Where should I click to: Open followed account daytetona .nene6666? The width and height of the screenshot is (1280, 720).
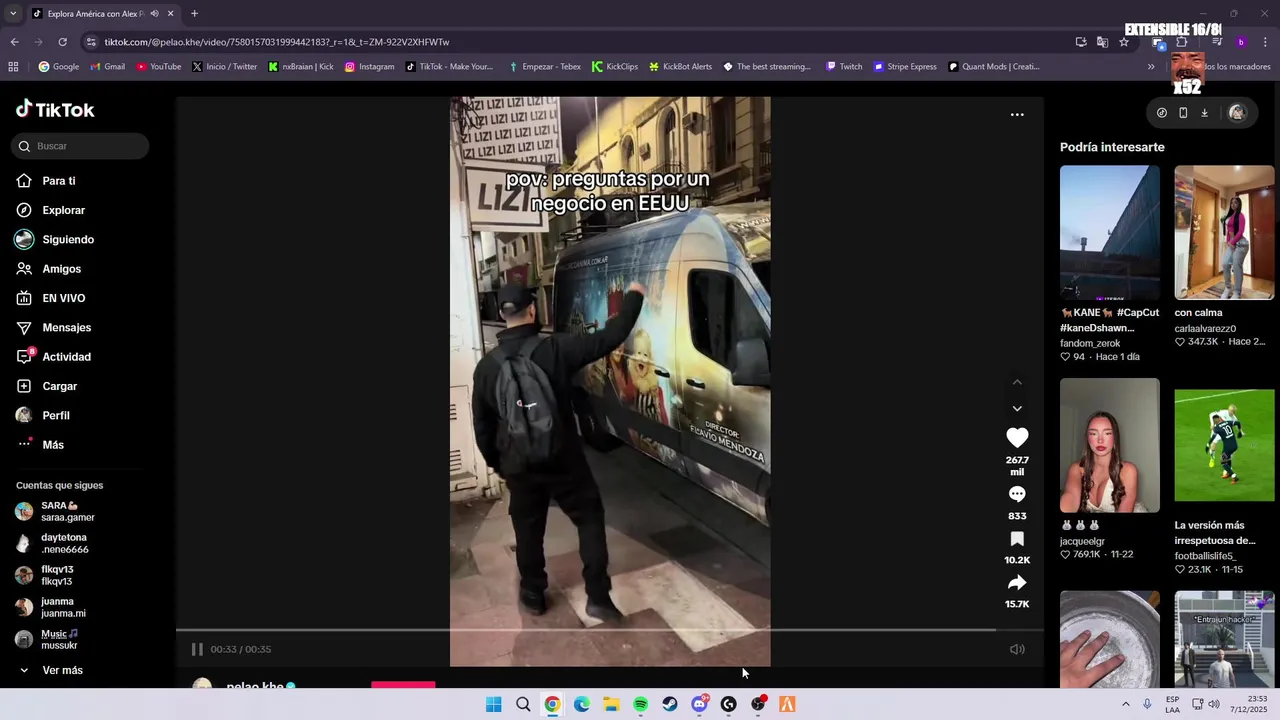pyautogui.click(x=52, y=543)
